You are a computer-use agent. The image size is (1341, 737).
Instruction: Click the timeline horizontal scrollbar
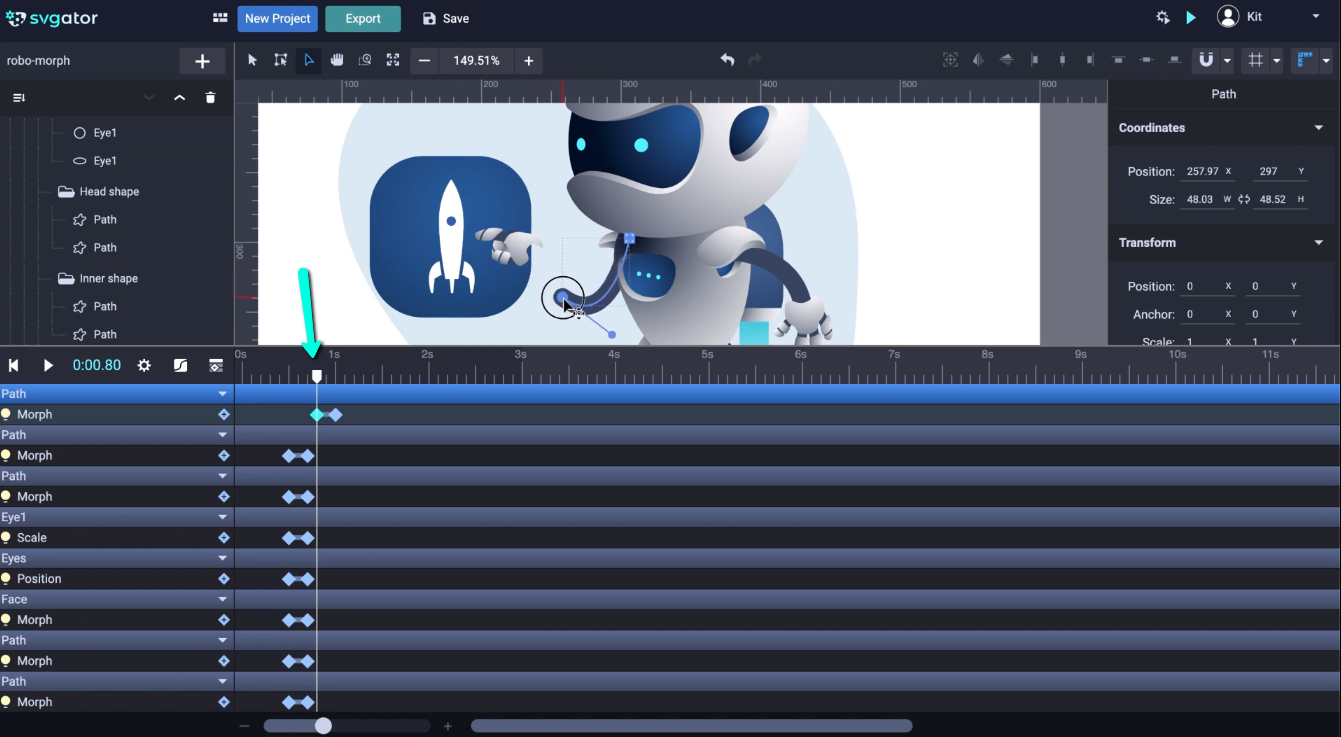(x=691, y=726)
